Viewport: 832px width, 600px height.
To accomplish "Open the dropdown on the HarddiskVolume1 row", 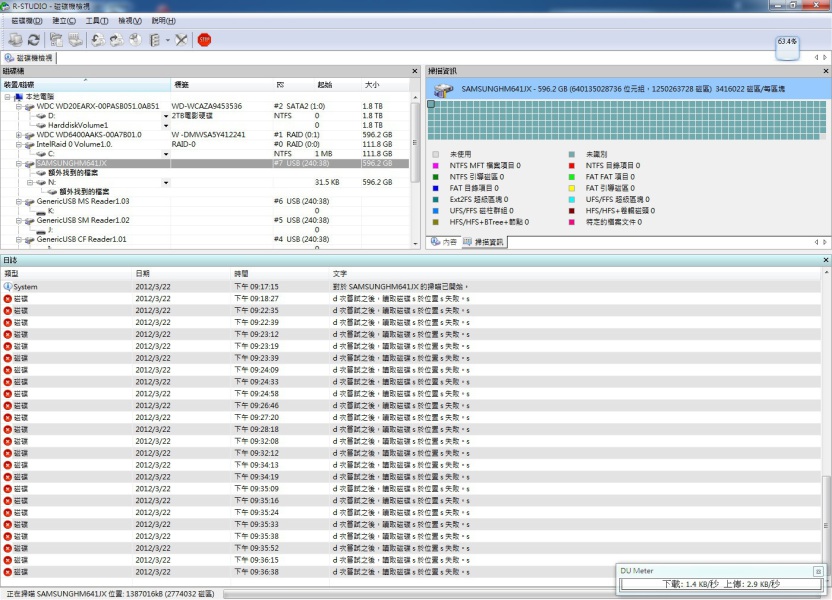I will coord(166,126).
